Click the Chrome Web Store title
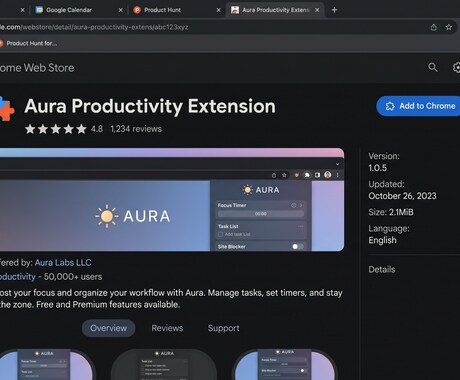The width and height of the screenshot is (460, 380). click(37, 68)
